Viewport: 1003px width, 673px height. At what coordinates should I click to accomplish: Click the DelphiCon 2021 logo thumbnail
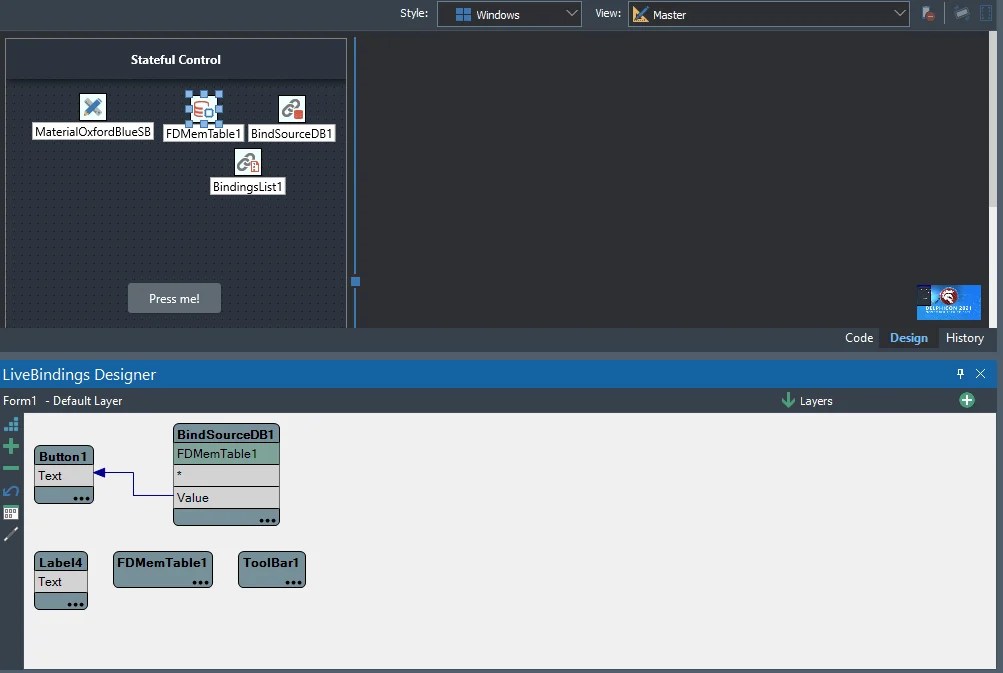[x=949, y=302]
